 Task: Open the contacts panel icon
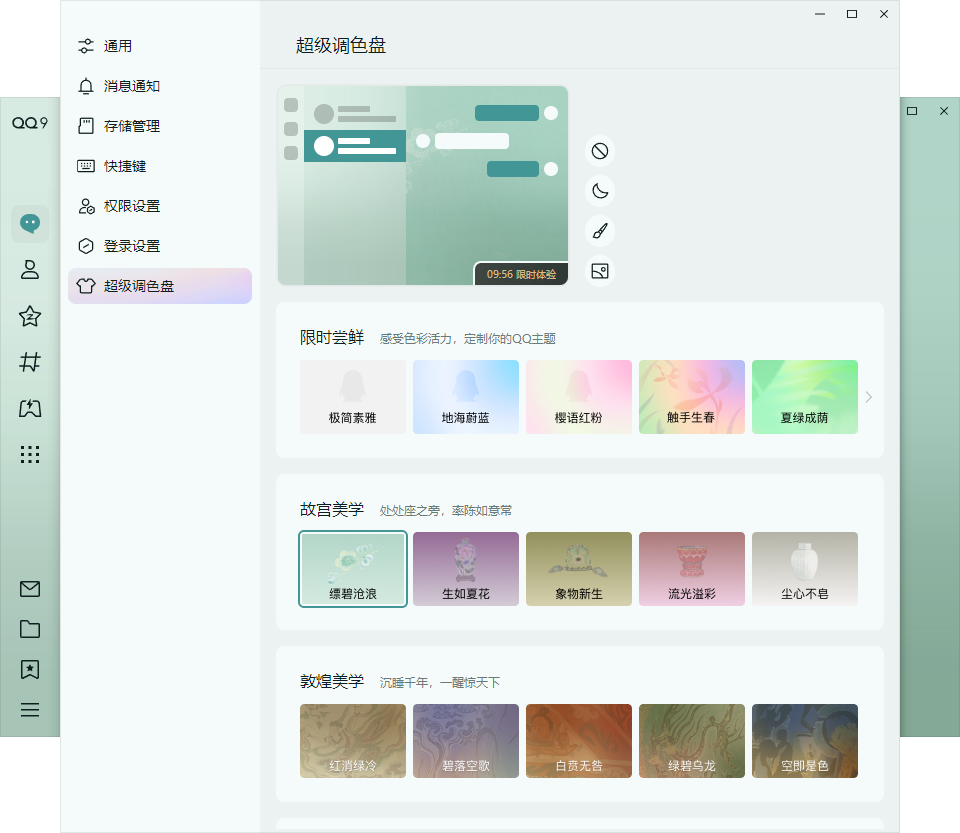tap(30, 269)
